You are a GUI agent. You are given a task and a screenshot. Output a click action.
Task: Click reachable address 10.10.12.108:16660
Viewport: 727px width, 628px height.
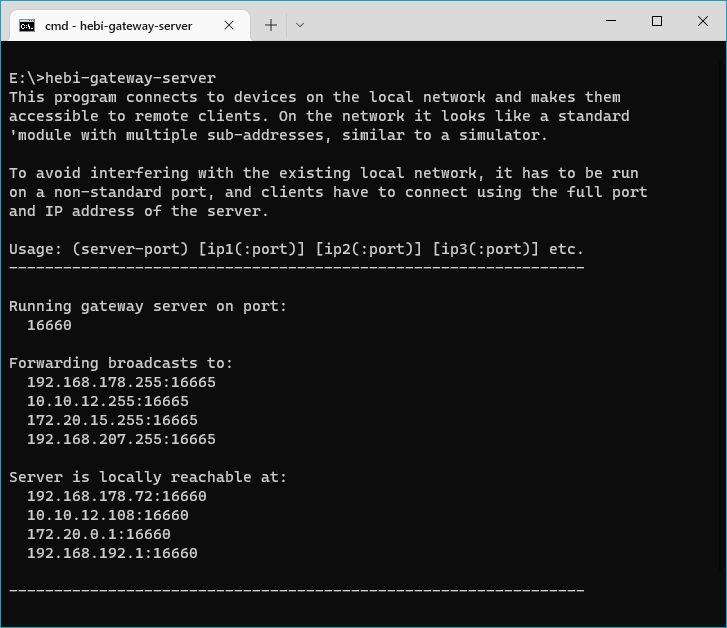tap(107, 515)
